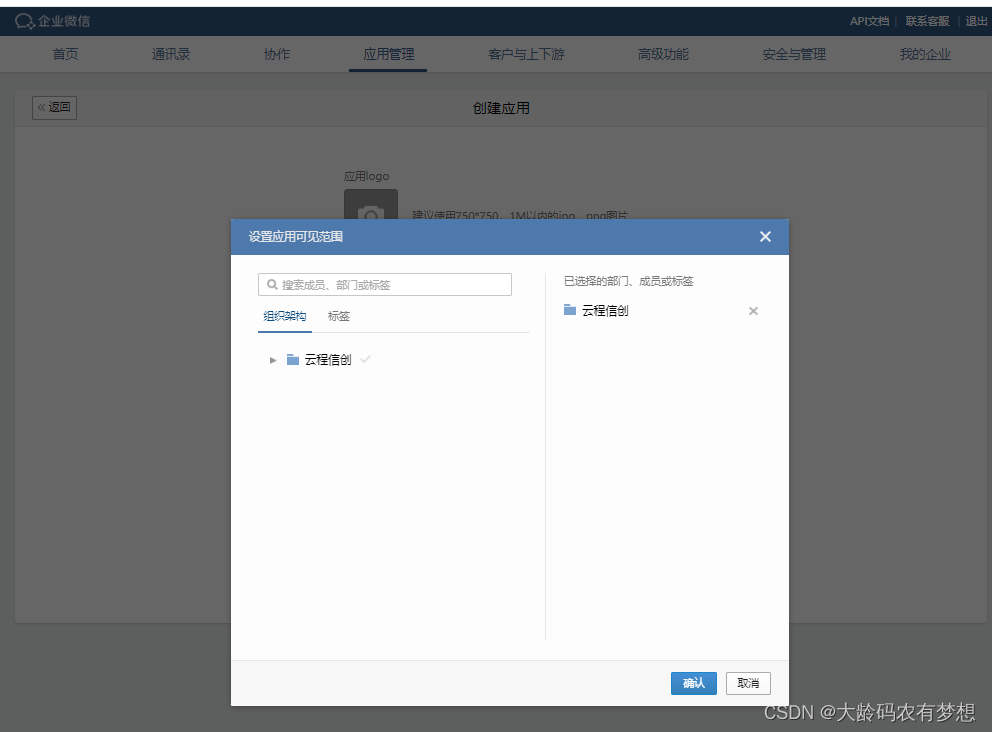Open the 客户与上下游 navigation tab
992x732 pixels.
(x=526, y=54)
